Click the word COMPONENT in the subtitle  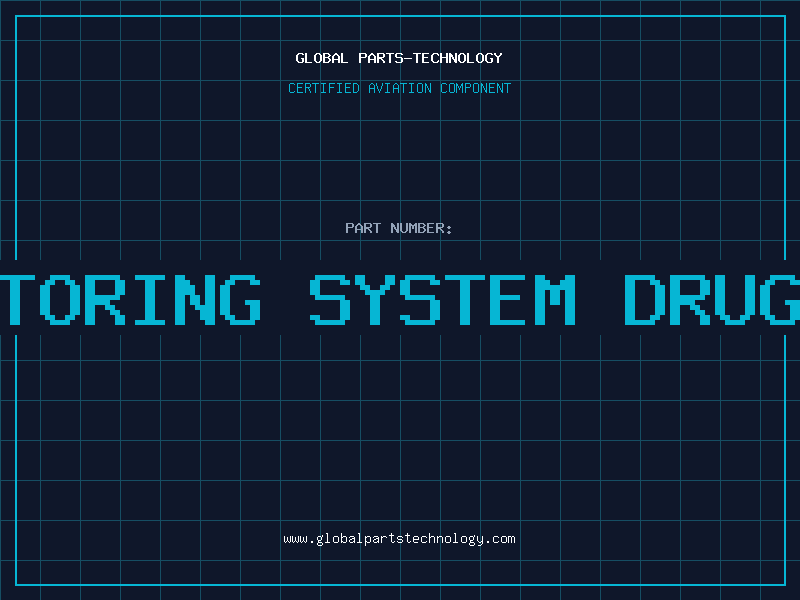pyautogui.click(x=476, y=88)
